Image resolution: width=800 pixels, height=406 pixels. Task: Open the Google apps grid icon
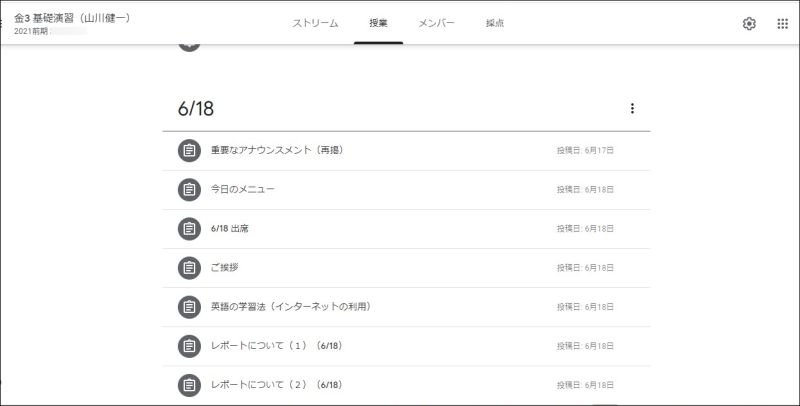pos(782,23)
